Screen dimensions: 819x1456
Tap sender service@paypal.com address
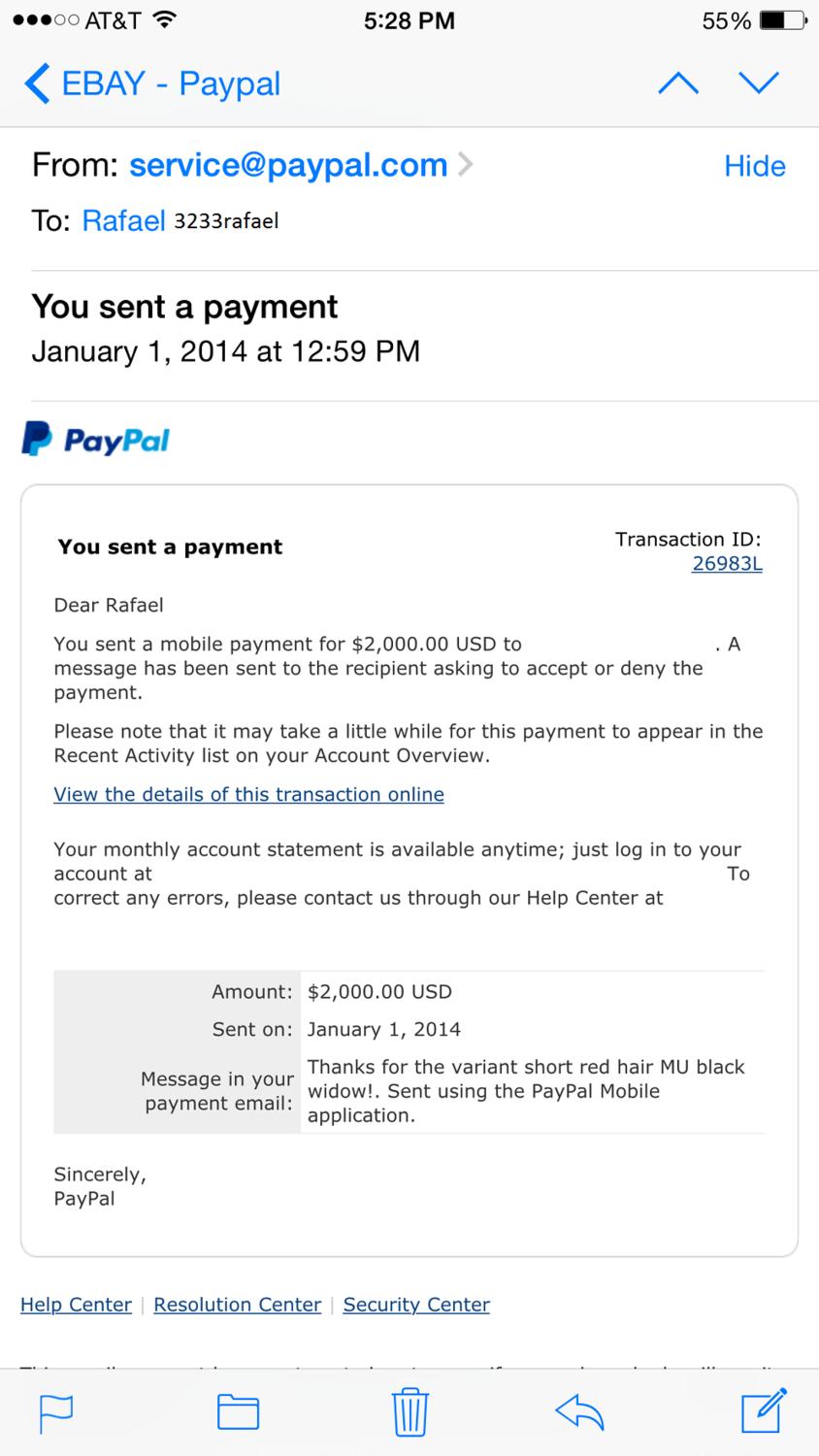point(288,165)
